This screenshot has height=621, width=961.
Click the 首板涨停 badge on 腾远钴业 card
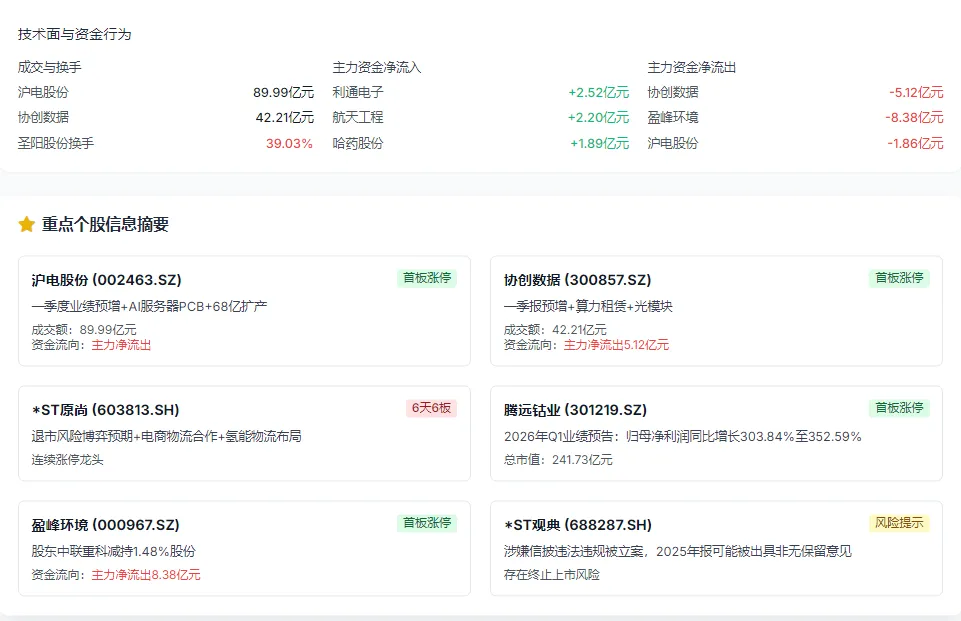[x=898, y=408]
